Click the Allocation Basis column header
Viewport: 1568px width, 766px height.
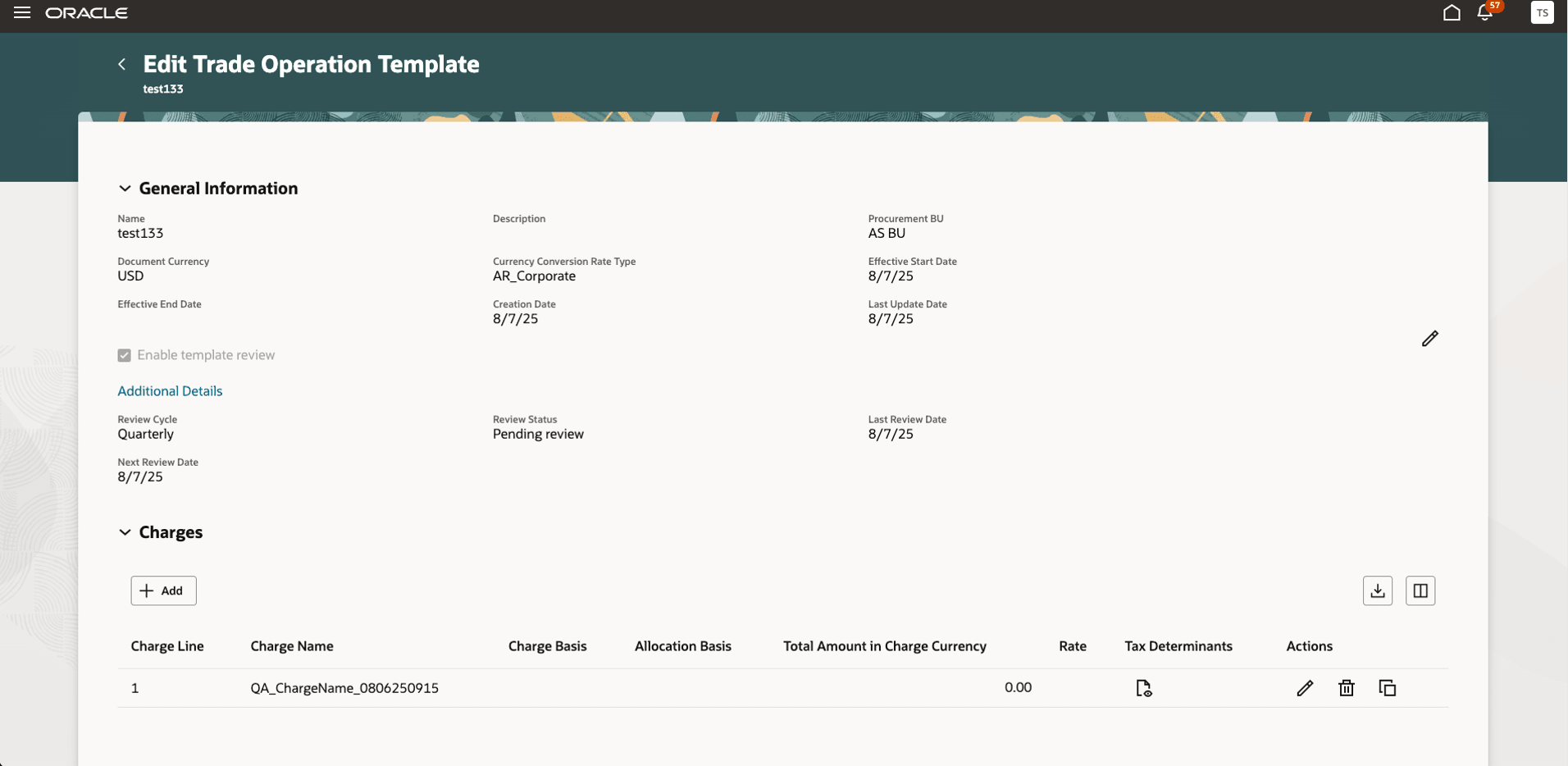pyautogui.click(x=682, y=646)
